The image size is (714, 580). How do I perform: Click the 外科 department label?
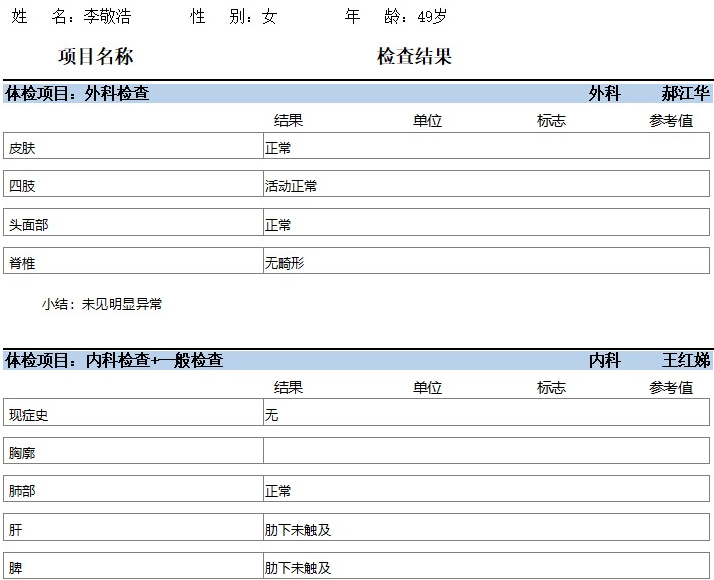pos(604,93)
